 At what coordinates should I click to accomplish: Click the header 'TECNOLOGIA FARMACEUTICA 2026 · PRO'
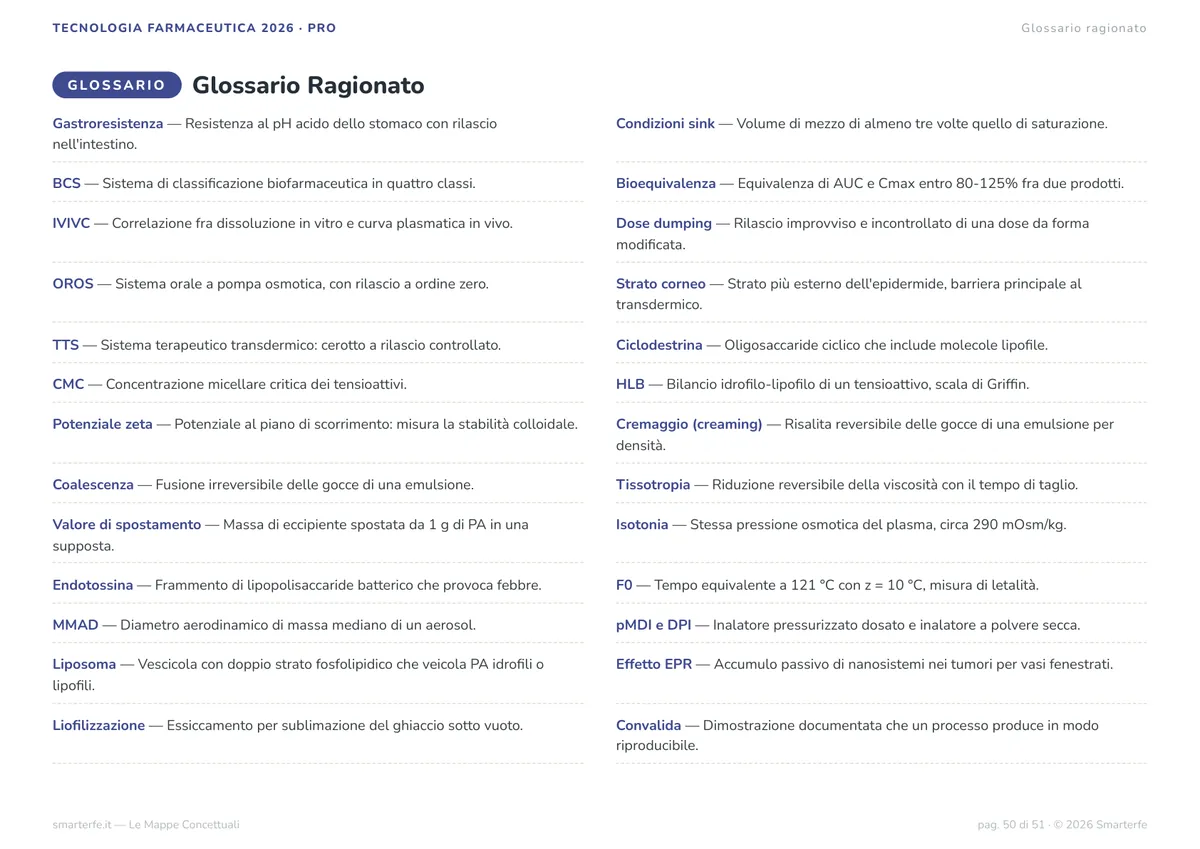pyautogui.click(x=195, y=28)
